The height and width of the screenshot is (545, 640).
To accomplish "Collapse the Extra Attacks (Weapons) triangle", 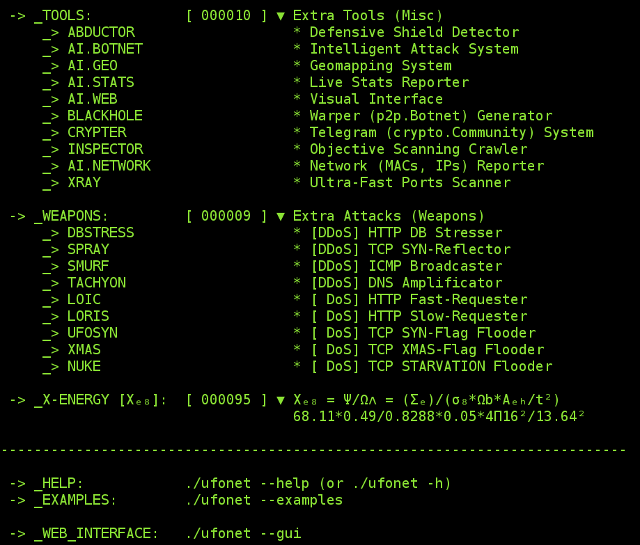I will 280,216.
